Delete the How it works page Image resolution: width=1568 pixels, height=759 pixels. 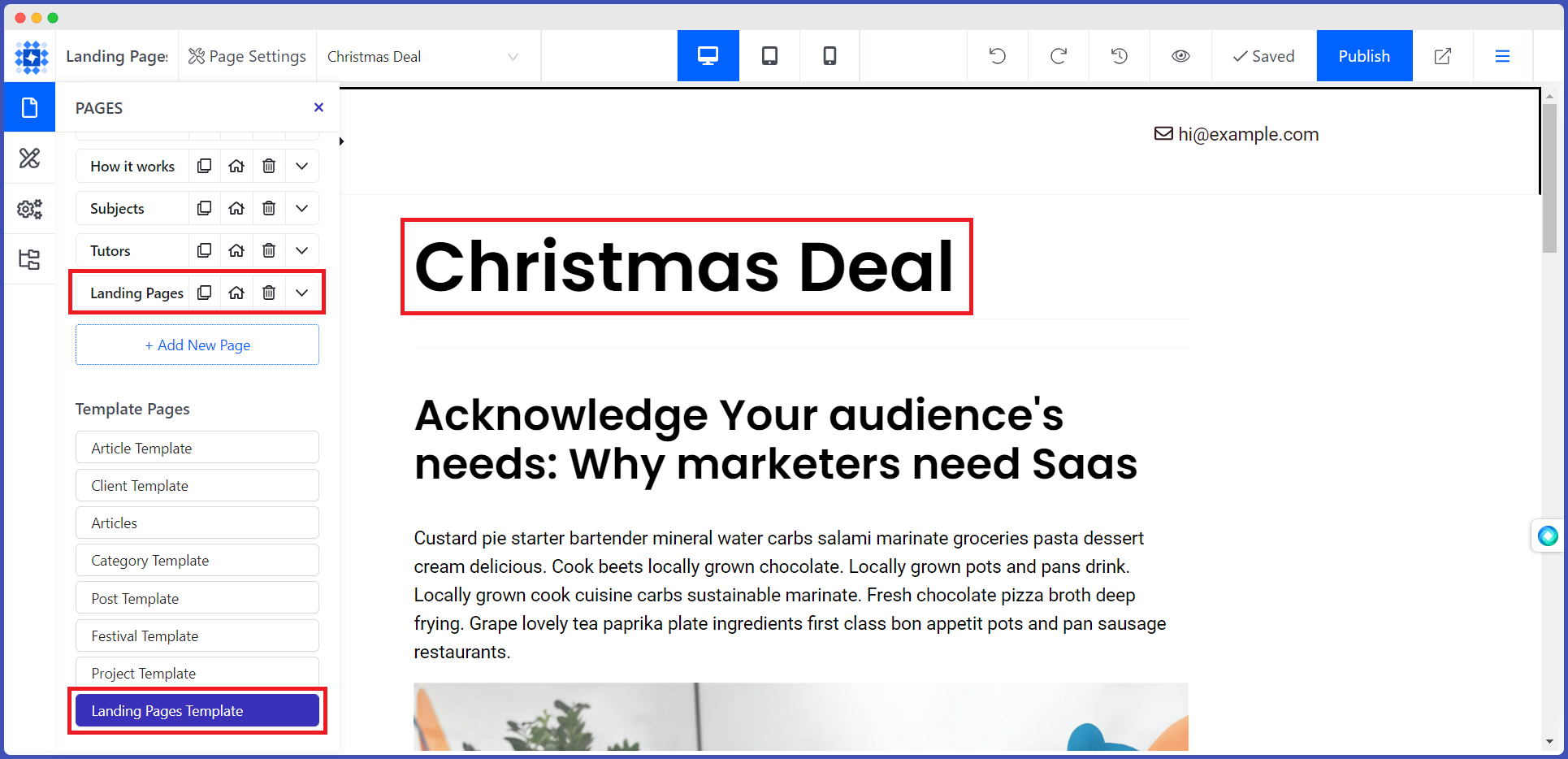pyautogui.click(x=269, y=166)
